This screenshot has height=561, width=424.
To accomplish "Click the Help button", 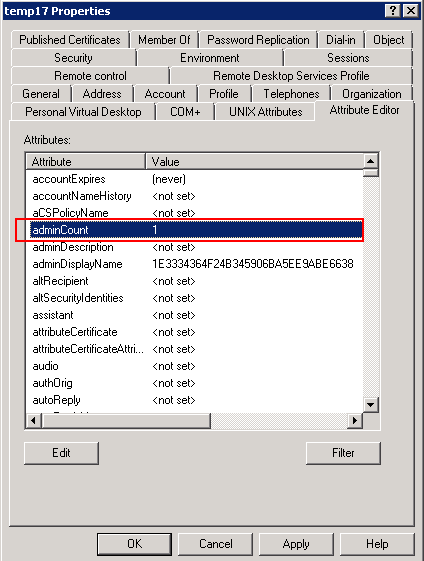I will click(377, 544).
